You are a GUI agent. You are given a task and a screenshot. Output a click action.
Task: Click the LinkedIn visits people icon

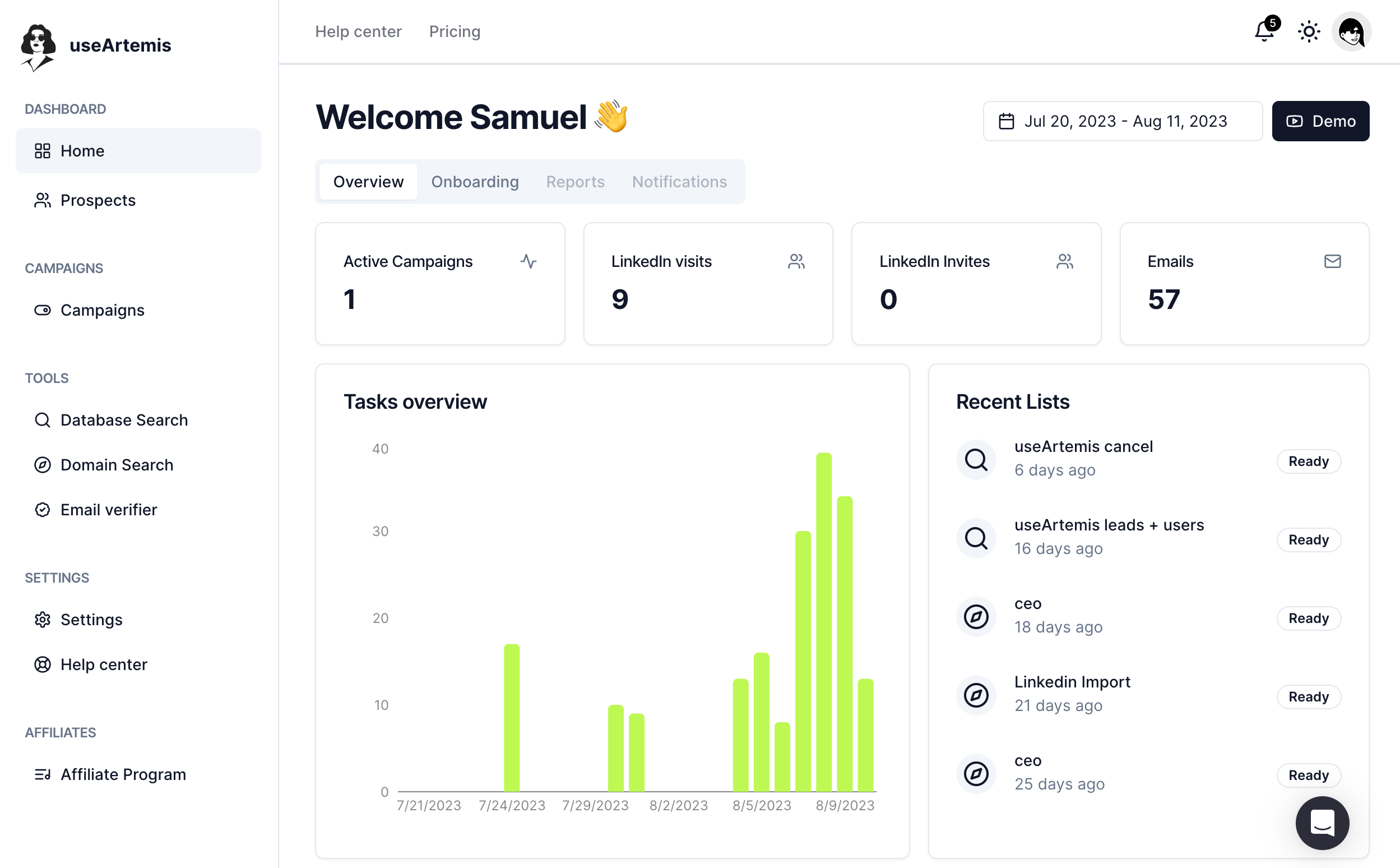[796, 261]
